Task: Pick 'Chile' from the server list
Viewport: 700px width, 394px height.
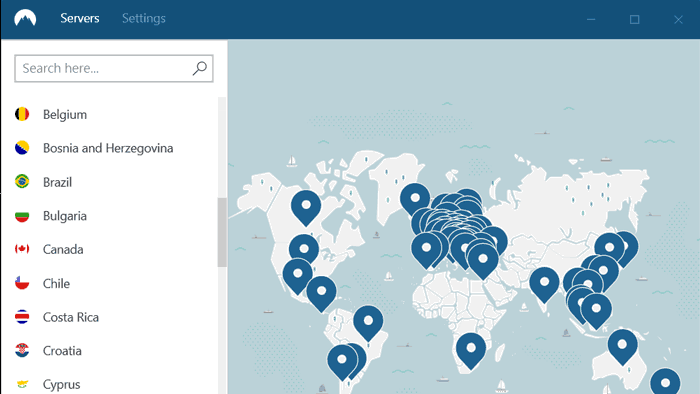Action: tap(56, 283)
